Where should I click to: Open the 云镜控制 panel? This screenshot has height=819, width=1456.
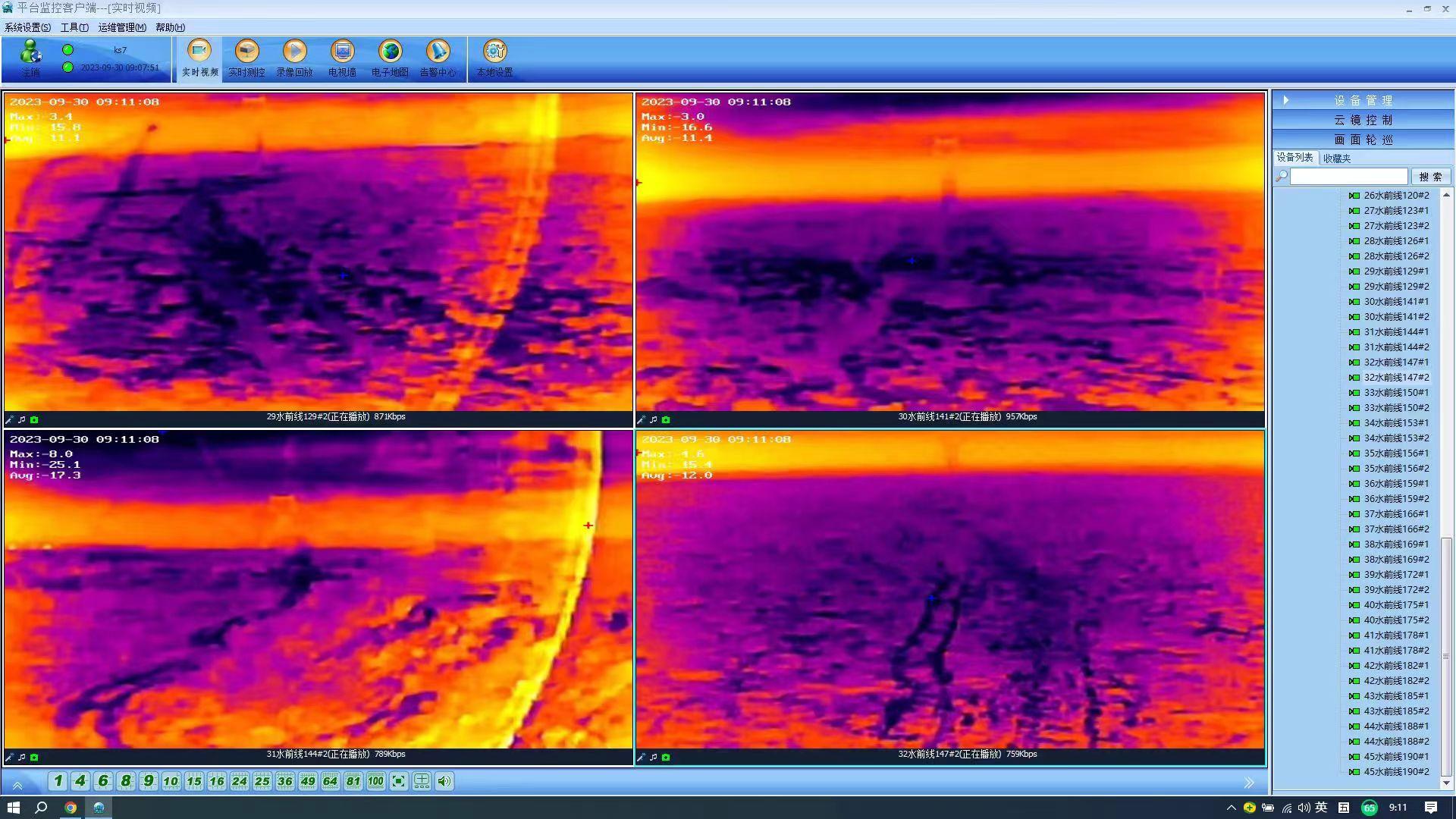pos(1363,120)
